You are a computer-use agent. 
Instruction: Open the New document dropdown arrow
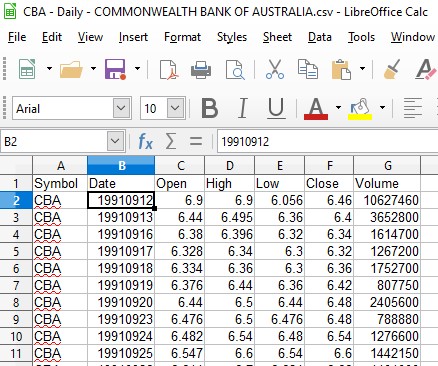coord(49,69)
